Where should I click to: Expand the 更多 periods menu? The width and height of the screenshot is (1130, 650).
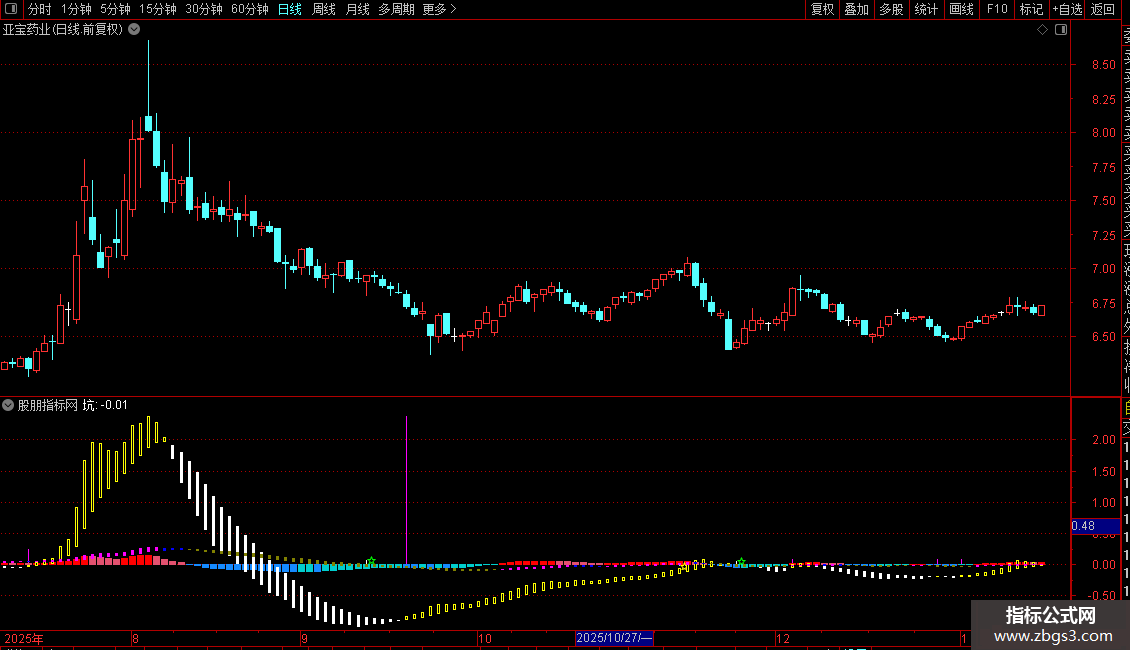tap(439, 9)
